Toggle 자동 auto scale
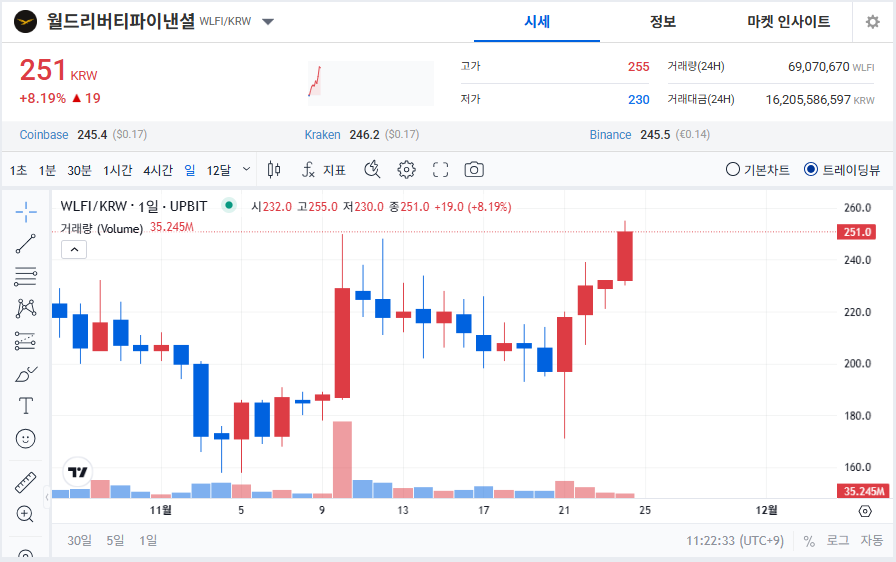Viewport: 896px width, 562px height. point(872,540)
